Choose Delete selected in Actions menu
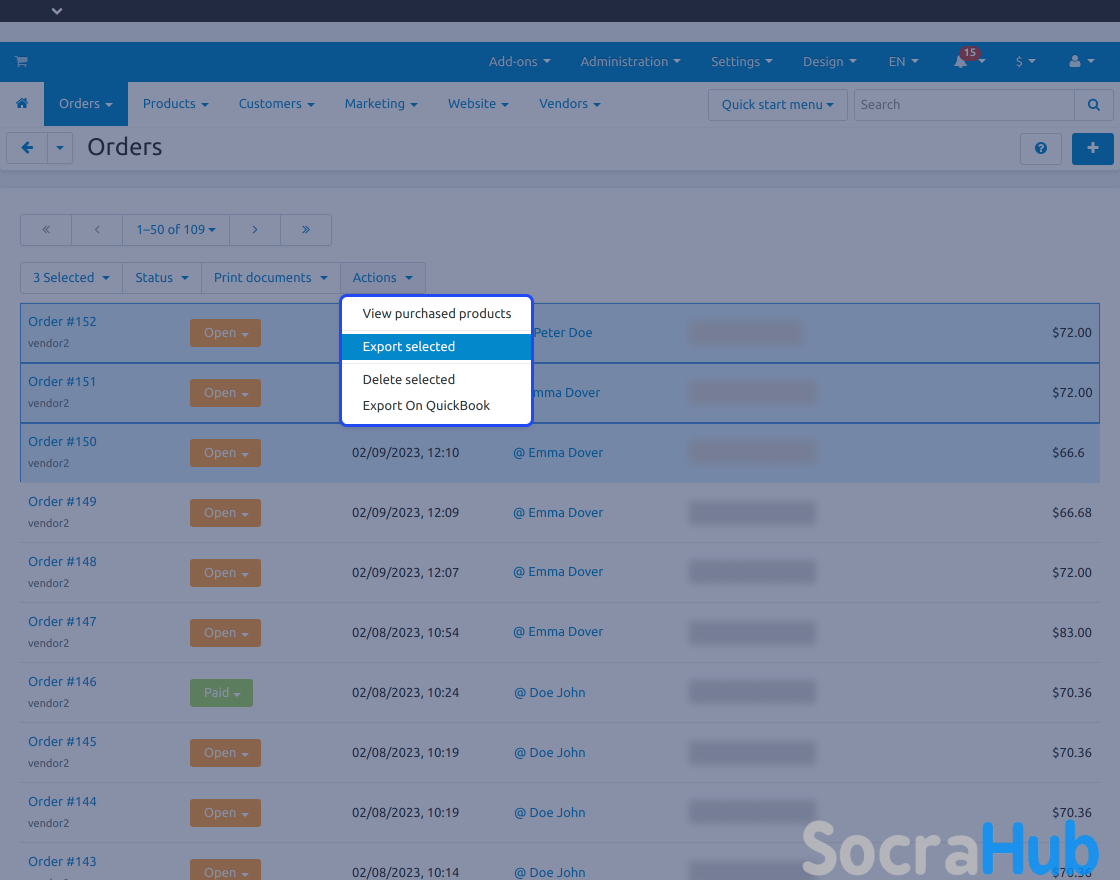The image size is (1120, 880). pyautogui.click(x=409, y=380)
